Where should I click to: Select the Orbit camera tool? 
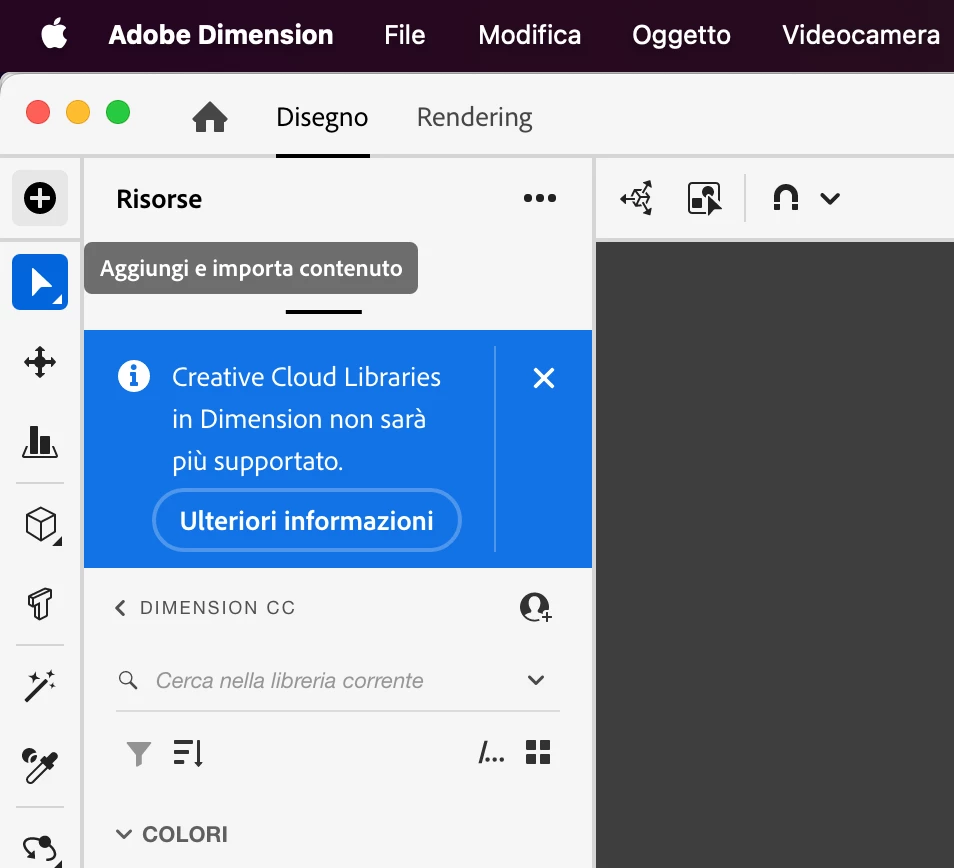click(x=41, y=850)
